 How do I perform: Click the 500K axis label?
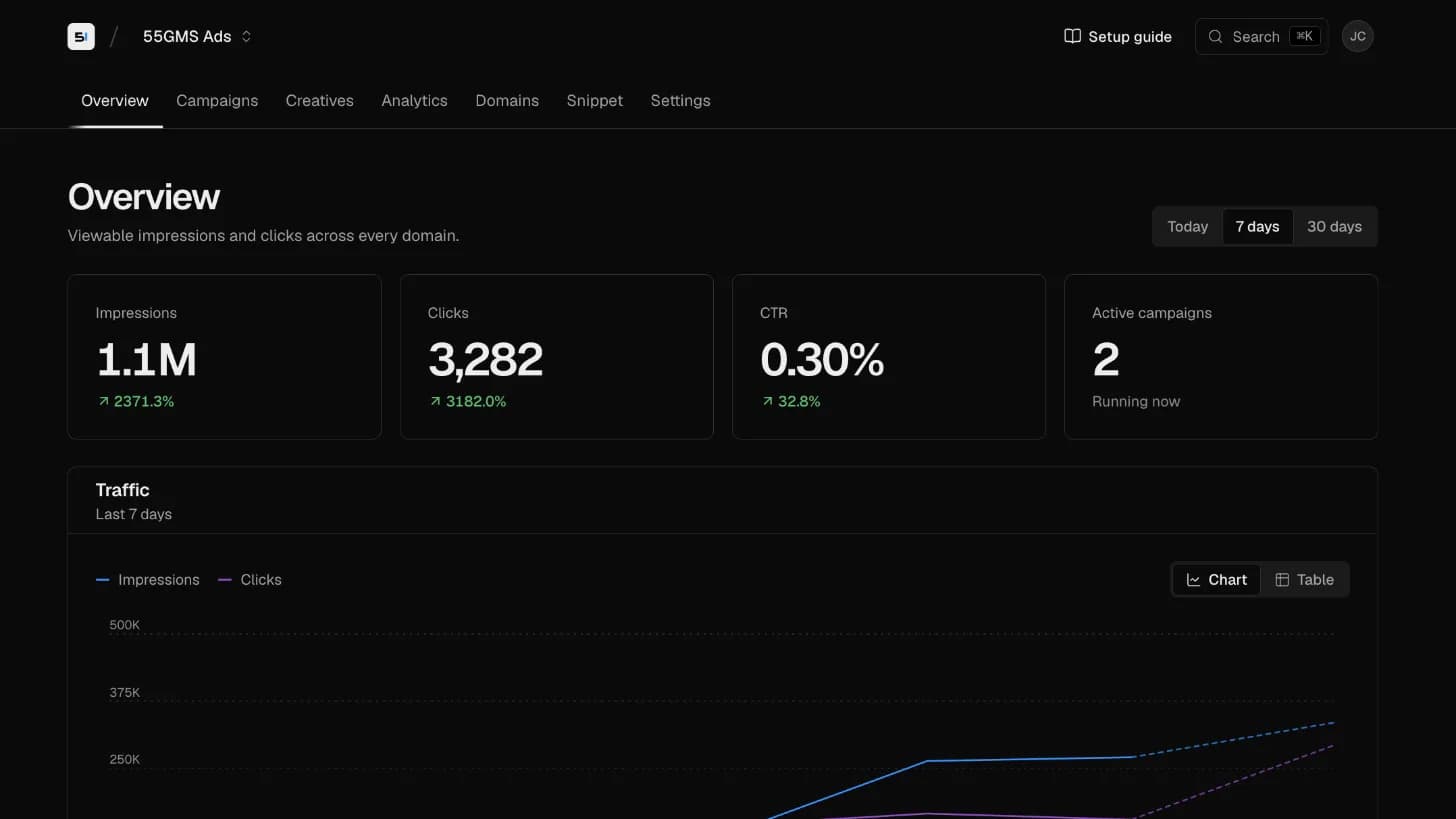coord(125,625)
